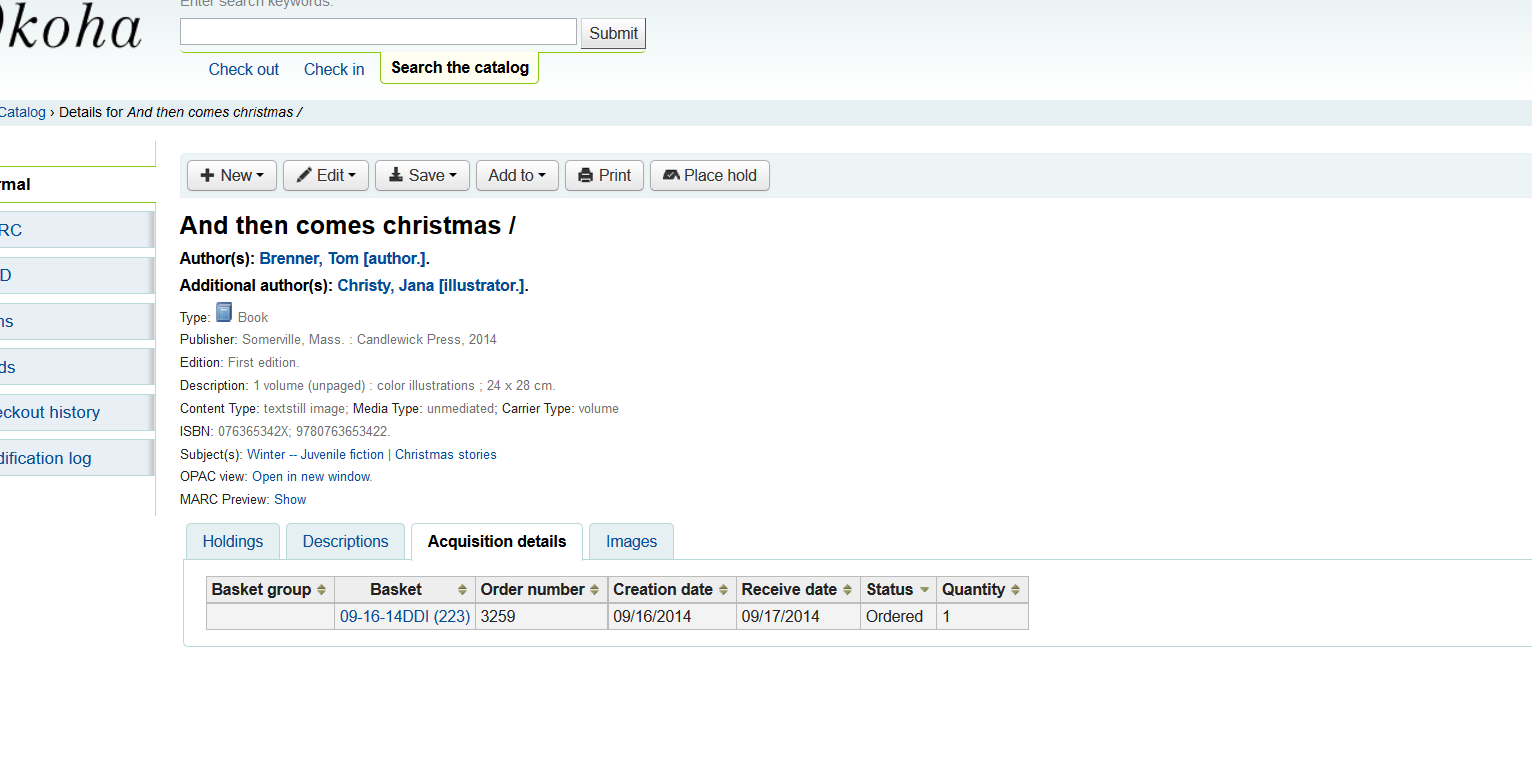Sort table by Quantity column arrows

[x=1015, y=590]
